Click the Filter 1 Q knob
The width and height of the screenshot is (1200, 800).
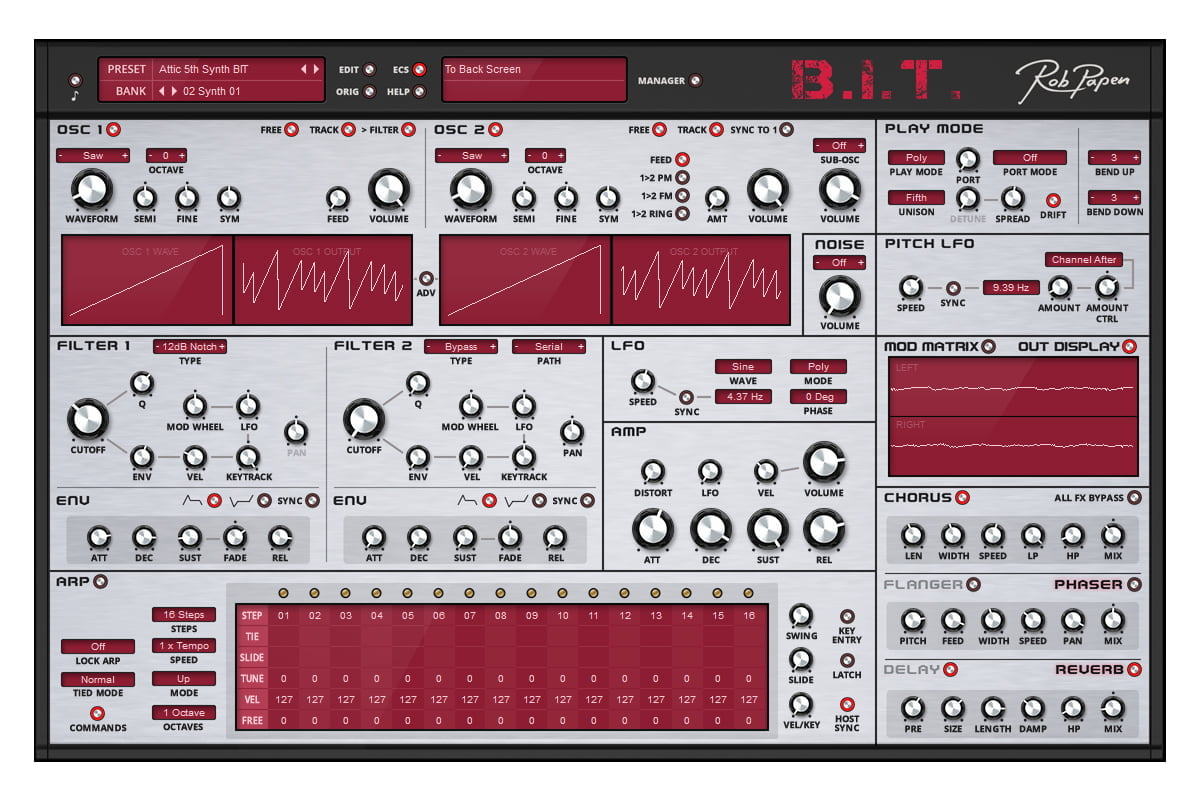141,382
